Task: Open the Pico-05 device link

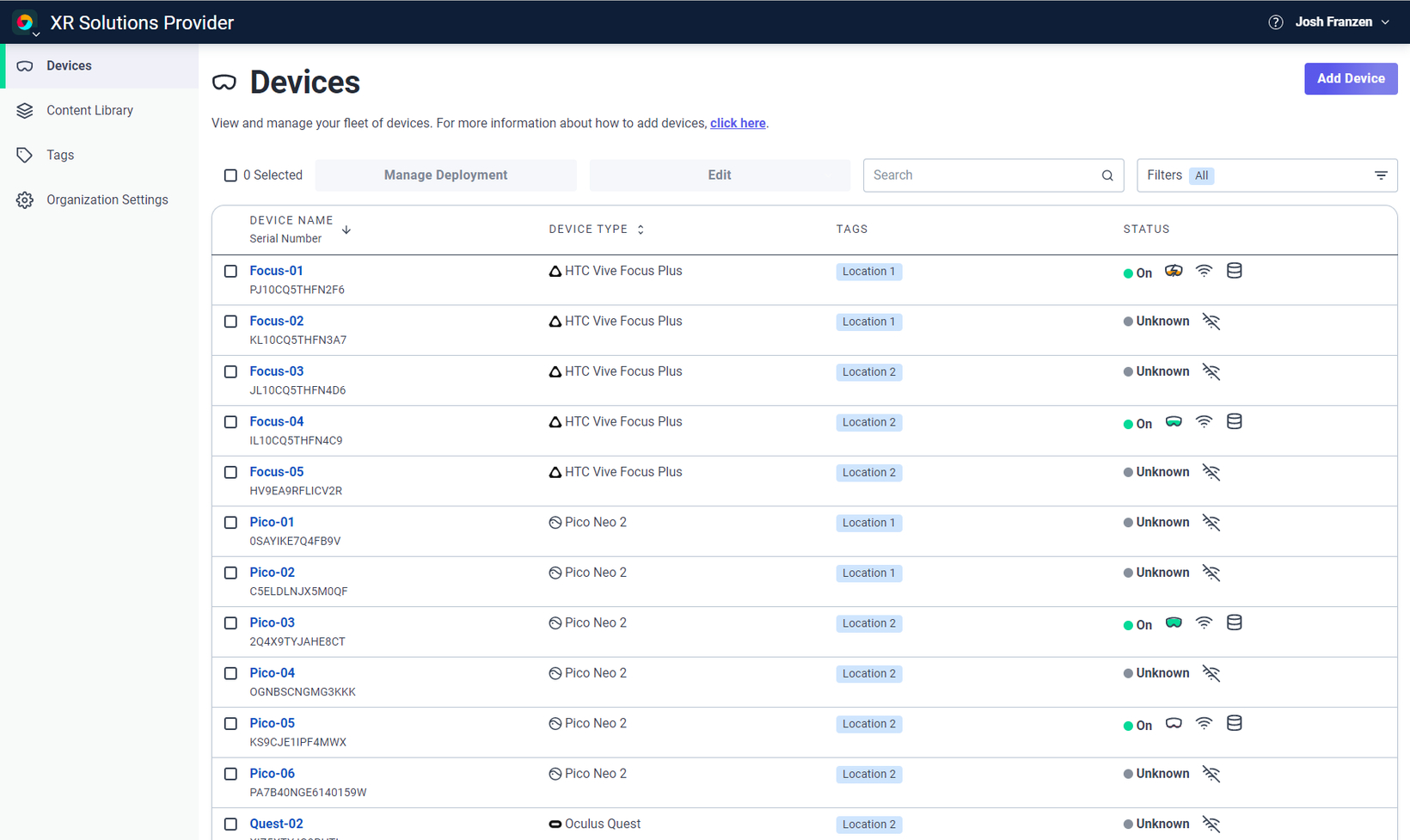Action: 272,723
